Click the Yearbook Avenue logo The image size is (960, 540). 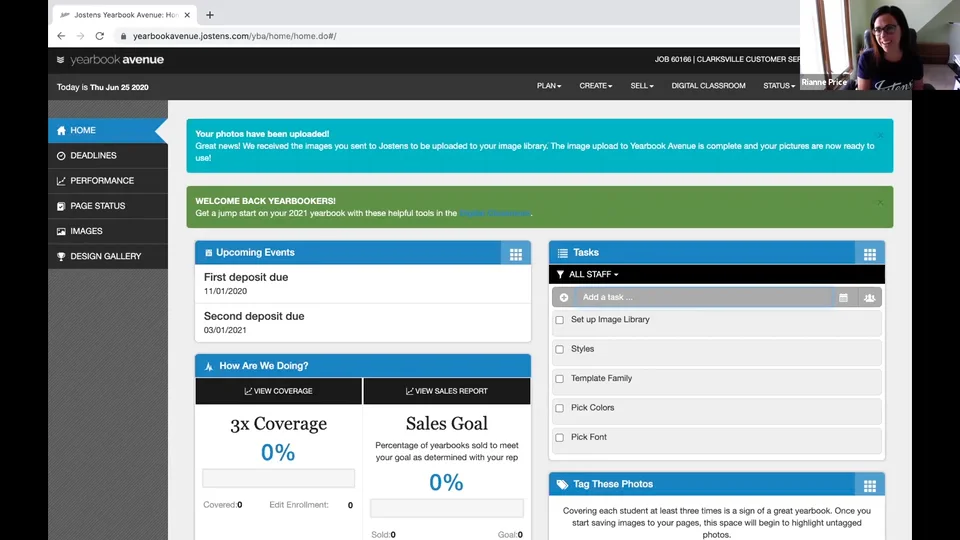[110, 59]
